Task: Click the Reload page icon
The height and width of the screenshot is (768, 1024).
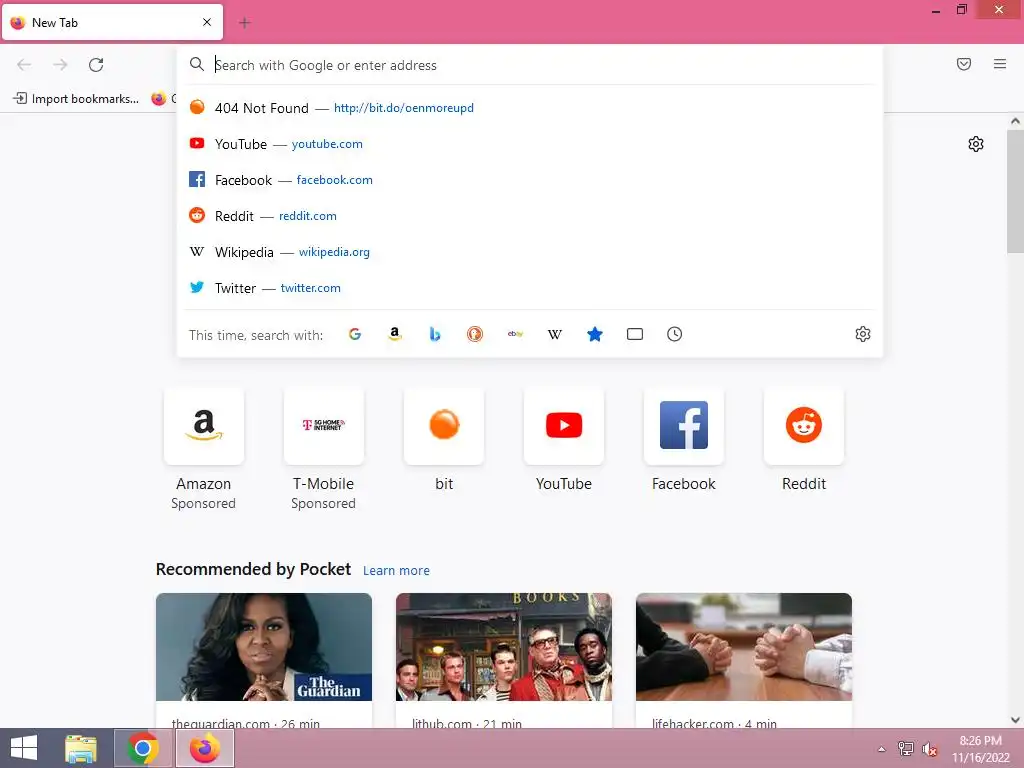Action: tap(96, 65)
